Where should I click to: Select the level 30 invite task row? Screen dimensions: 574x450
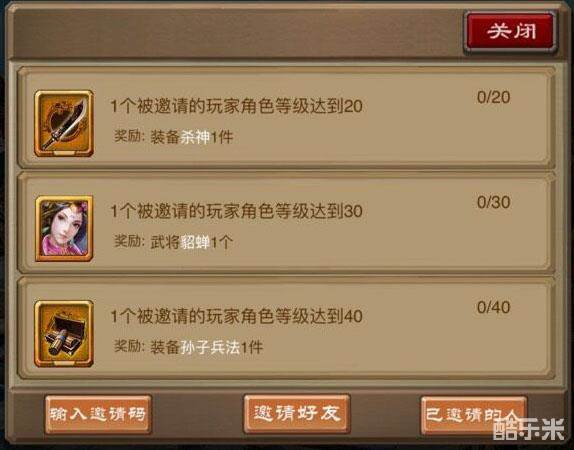[286, 223]
